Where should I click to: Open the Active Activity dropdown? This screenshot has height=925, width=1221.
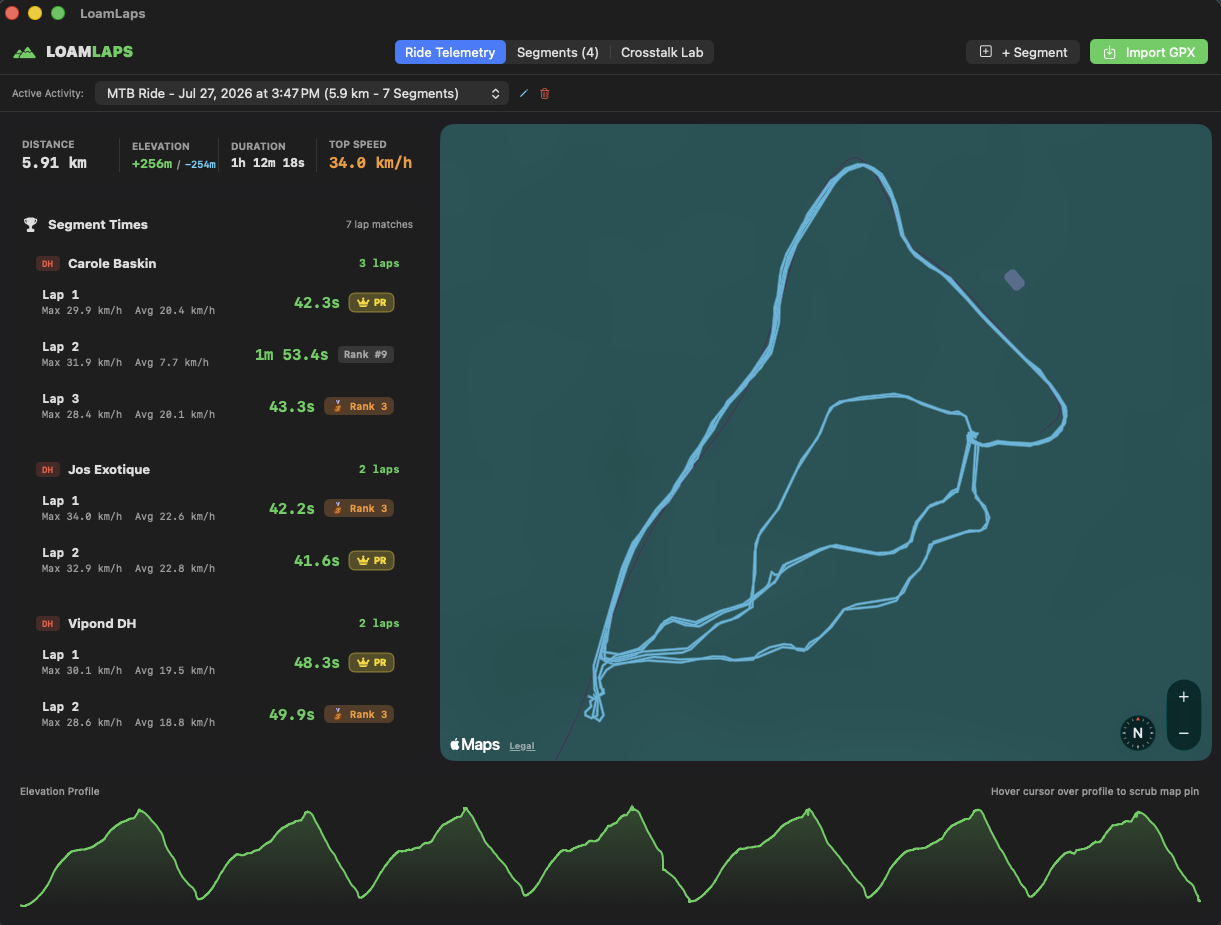click(302, 93)
